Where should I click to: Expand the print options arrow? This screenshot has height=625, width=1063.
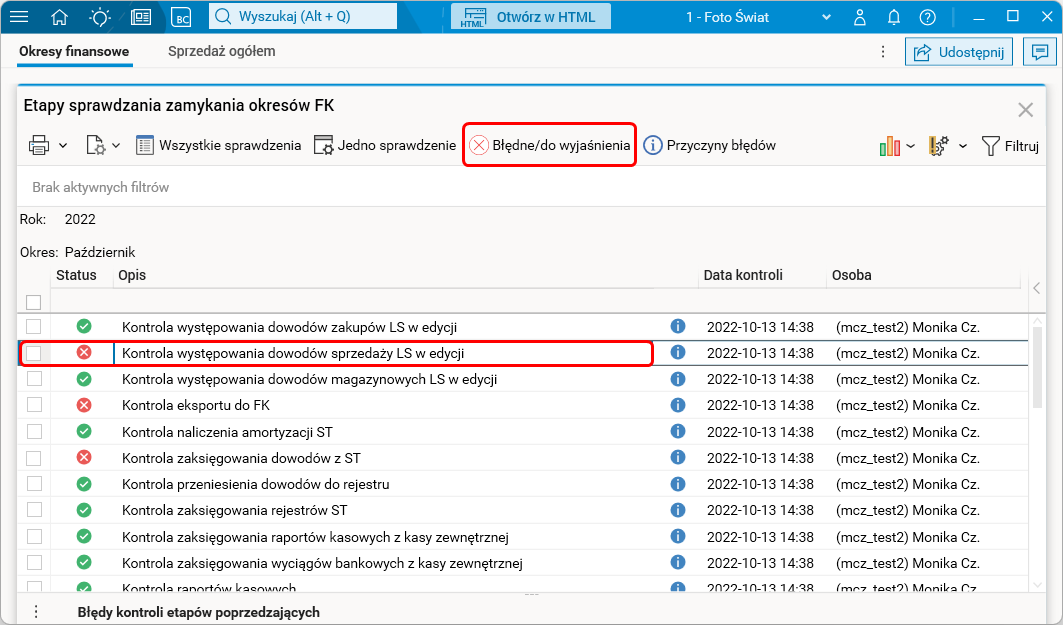pos(63,145)
